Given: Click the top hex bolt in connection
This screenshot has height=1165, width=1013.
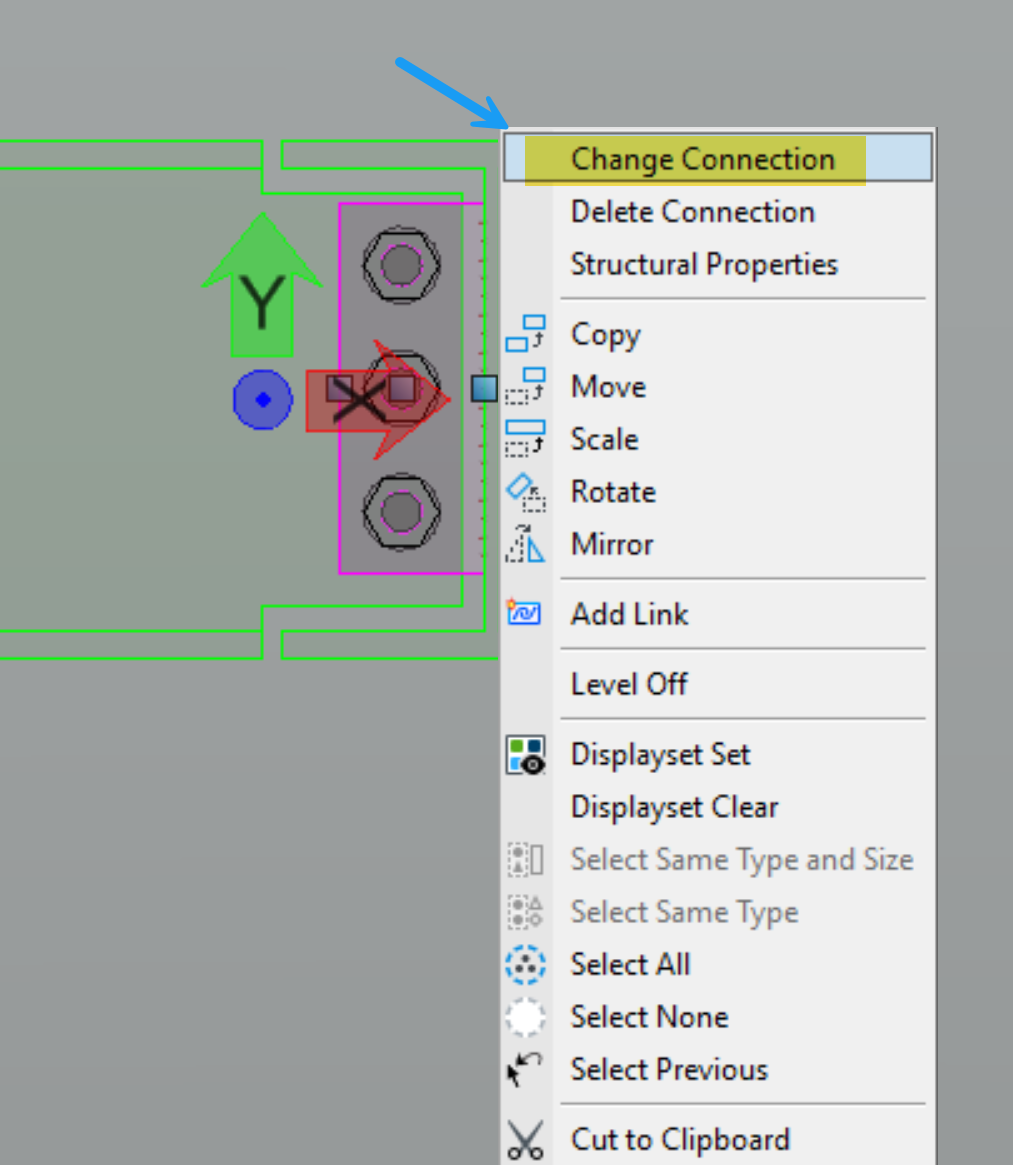Looking at the screenshot, I should 401,265.
